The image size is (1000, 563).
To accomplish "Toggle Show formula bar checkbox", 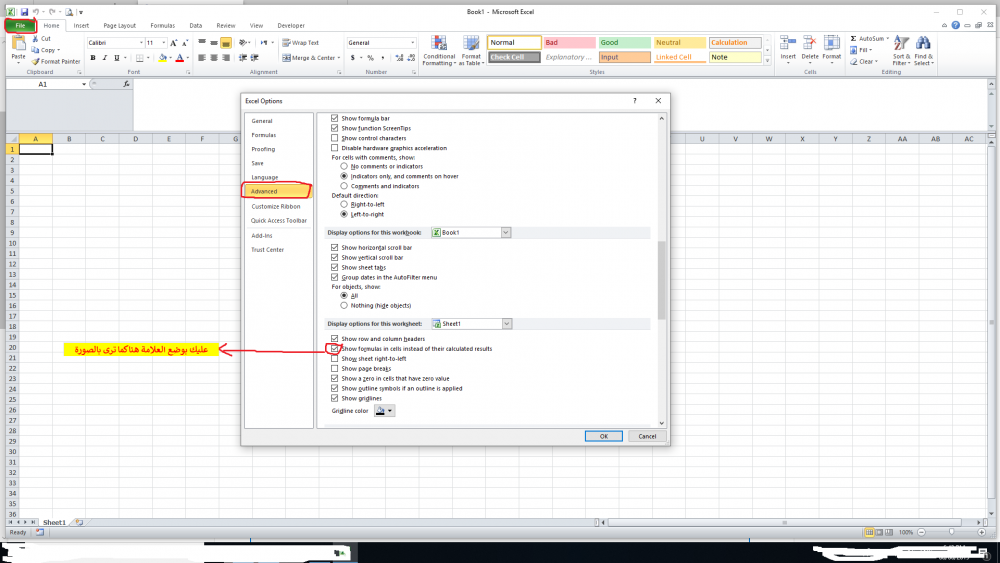I will pos(334,119).
